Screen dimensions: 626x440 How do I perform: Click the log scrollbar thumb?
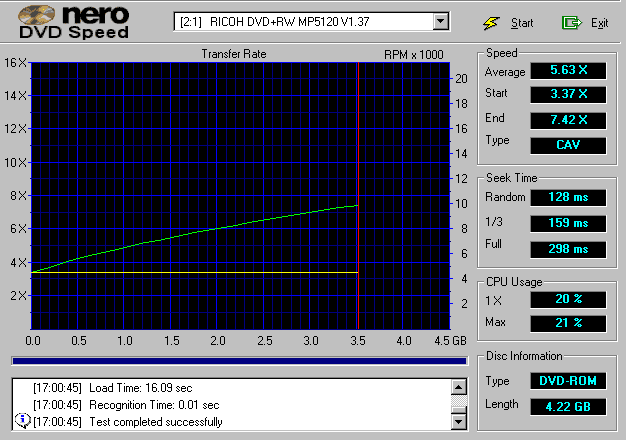(x=459, y=410)
